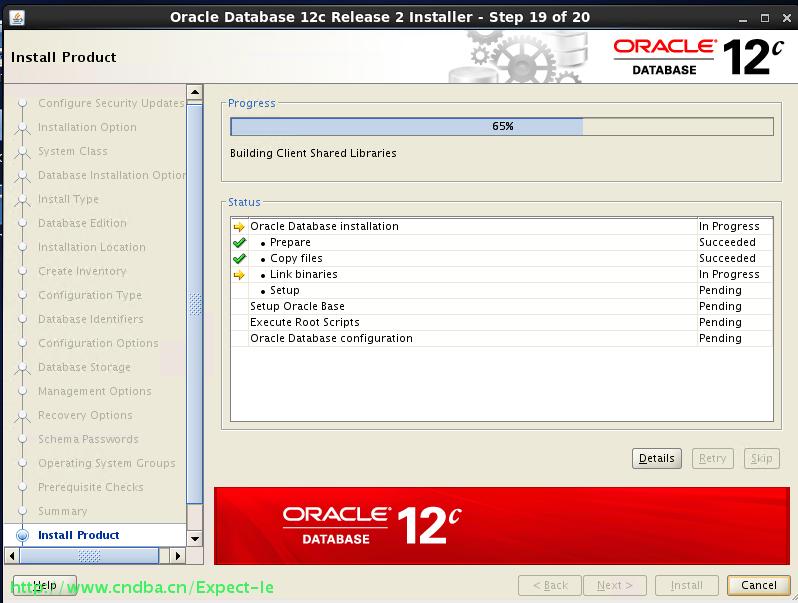The height and width of the screenshot is (603, 798).
Task: Click the Retry button
Action: (x=712, y=458)
